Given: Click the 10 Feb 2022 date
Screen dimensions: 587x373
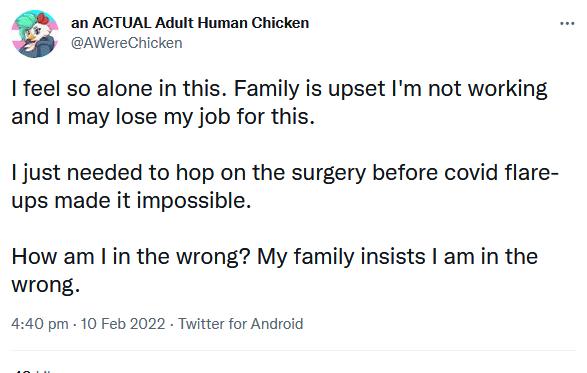Looking at the screenshot, I should tap(123, 324).
